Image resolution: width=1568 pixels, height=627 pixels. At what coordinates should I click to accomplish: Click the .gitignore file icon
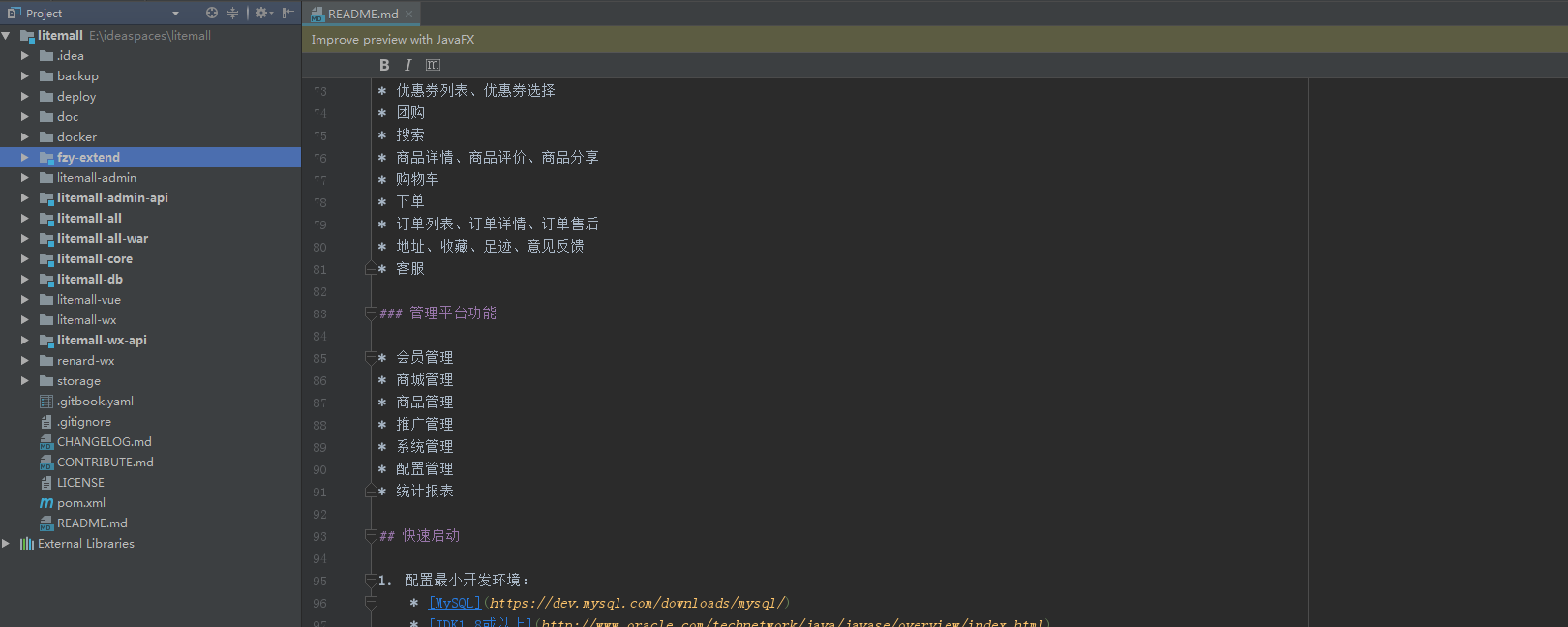click(46, 422)
